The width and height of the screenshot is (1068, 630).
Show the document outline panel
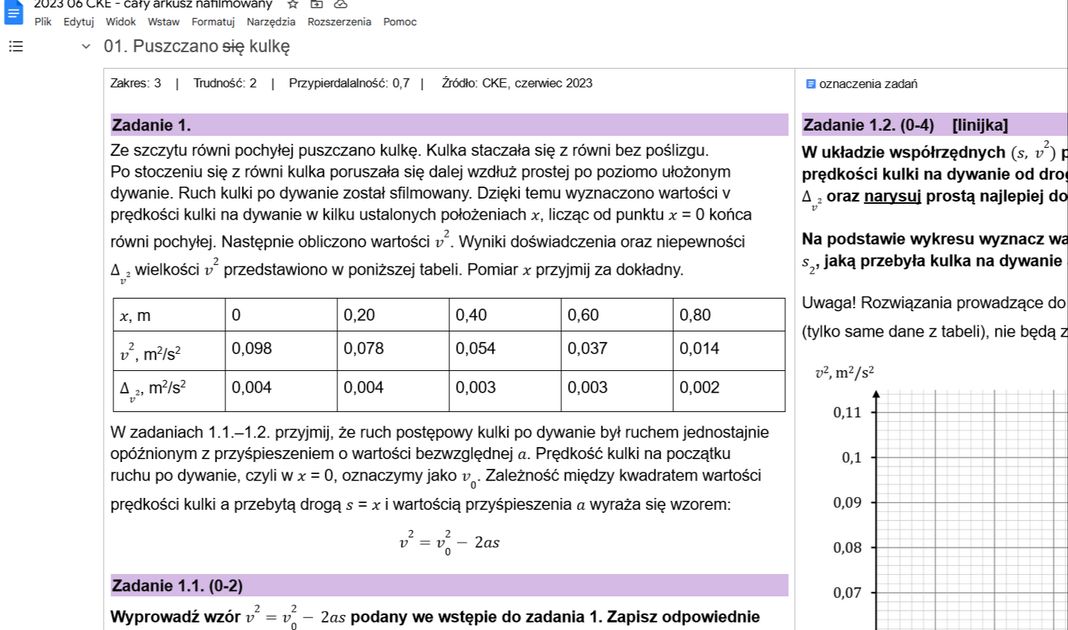(x=14, y=45)
